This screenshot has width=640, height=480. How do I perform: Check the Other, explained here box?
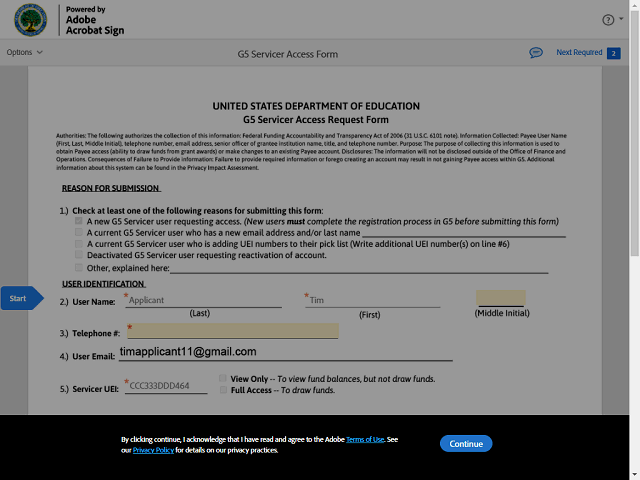pyautogui.click(x=79, y=268)
